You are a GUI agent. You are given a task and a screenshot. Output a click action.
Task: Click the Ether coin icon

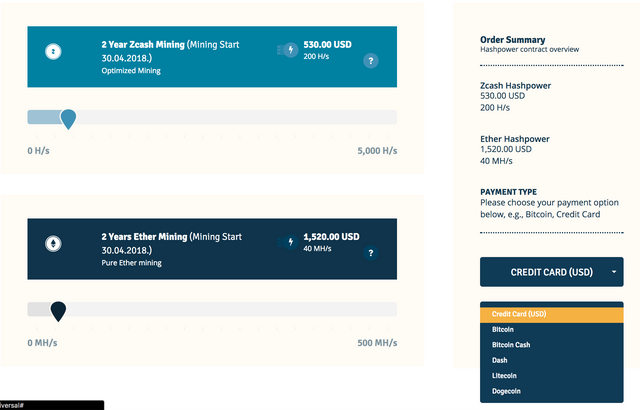[x=53, y=244]
